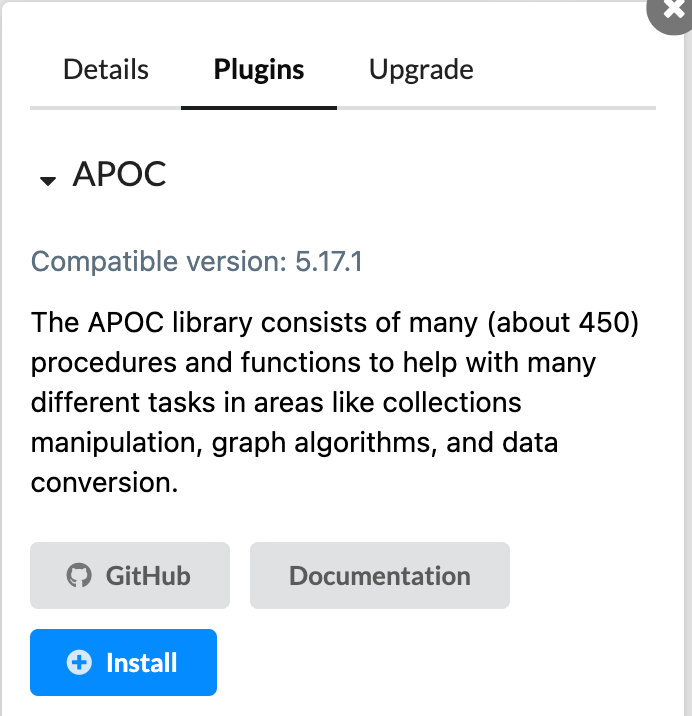The image size is (692, 716).
Task: Open the Upgrade tab
Action: coord(421,70)
